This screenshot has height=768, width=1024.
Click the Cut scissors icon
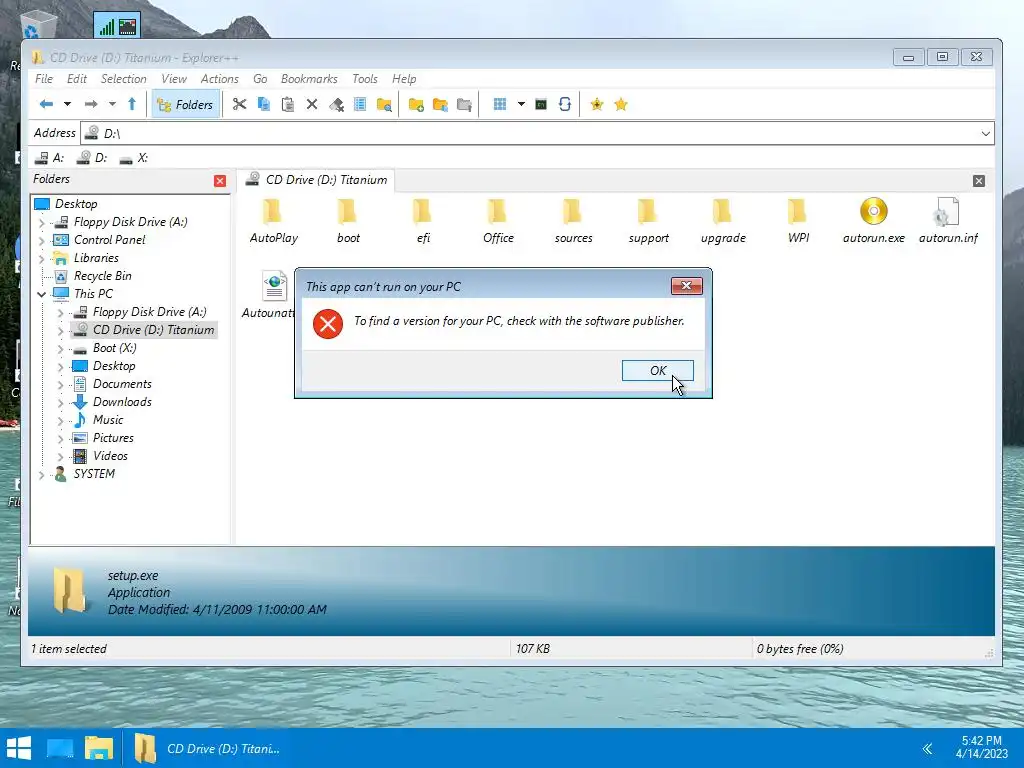pos(239,104)
